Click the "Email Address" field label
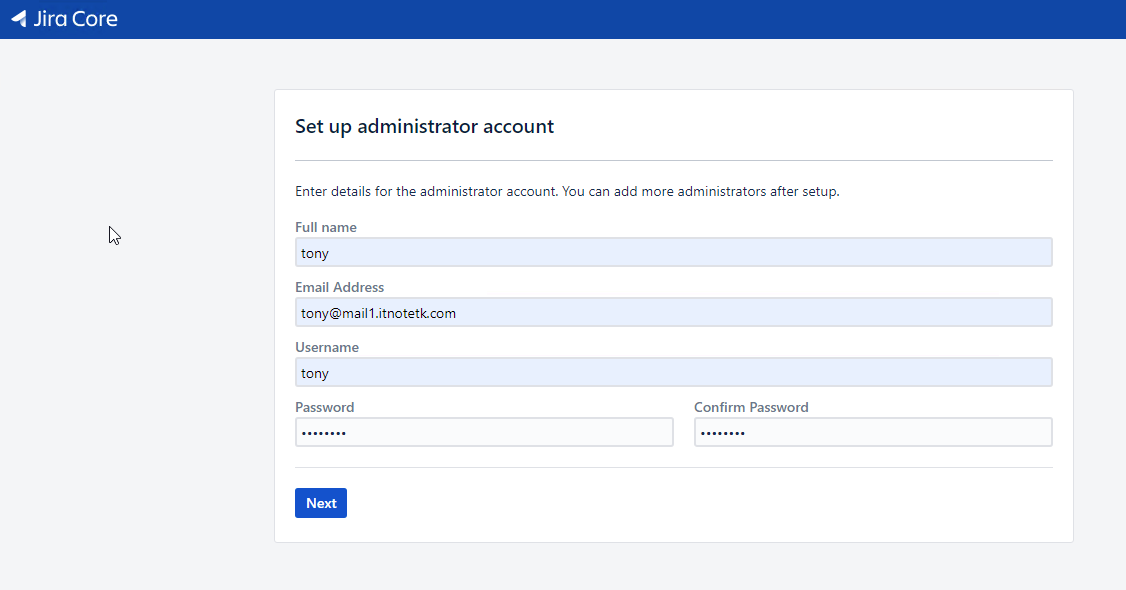The image size is (1126, 590). 339,287
